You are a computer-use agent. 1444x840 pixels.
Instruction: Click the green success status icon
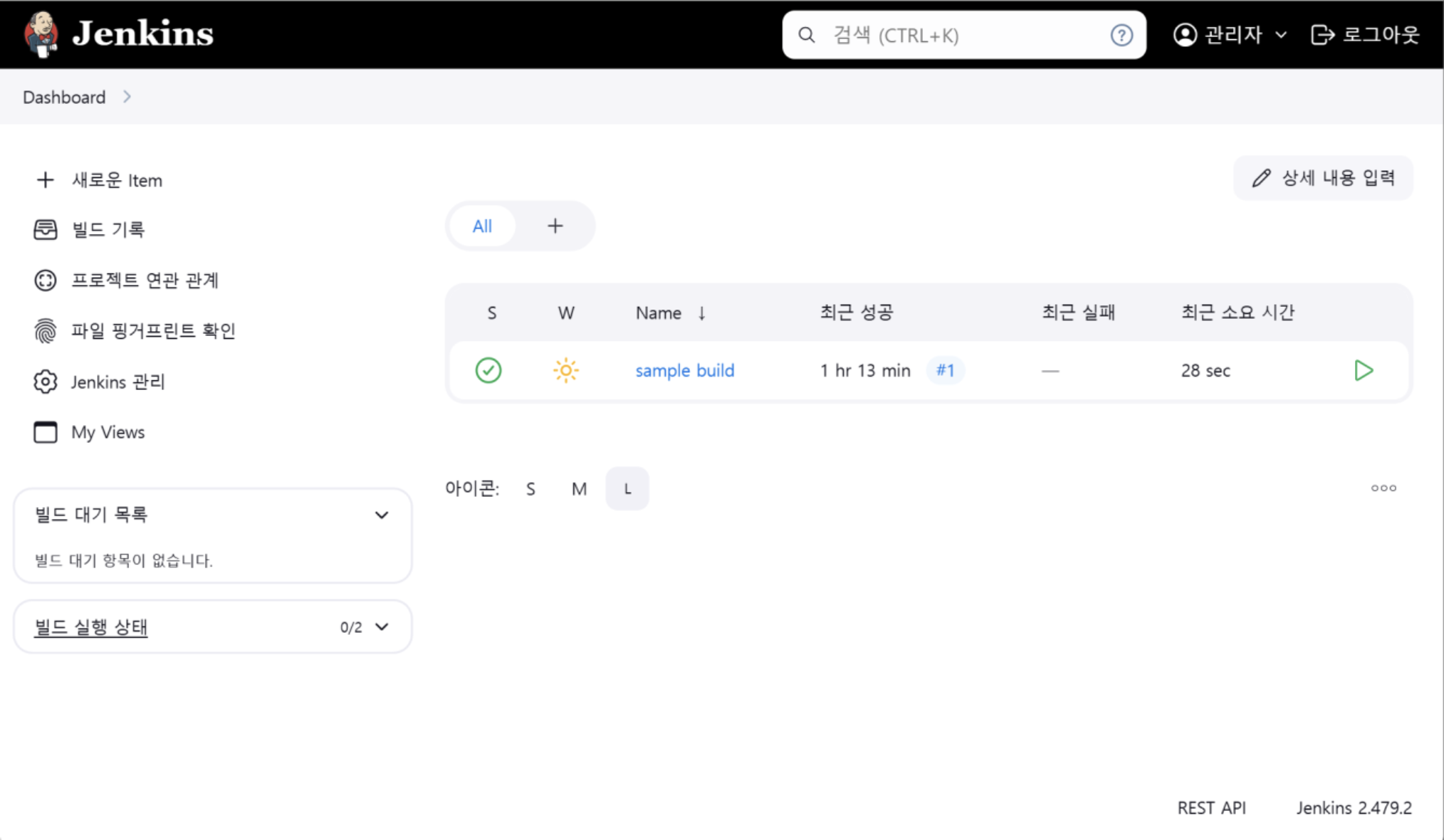(x=488, y=370)
